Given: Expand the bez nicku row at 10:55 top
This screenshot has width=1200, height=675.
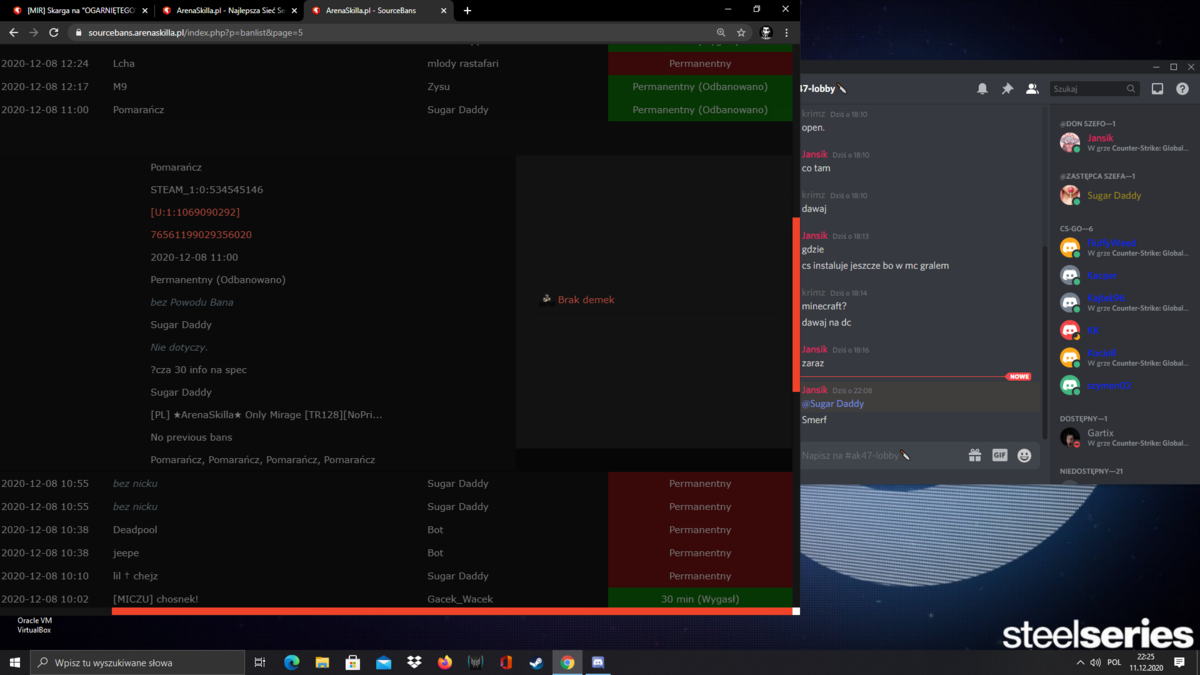Looking at the screenshot, I should tap(396, 483).
